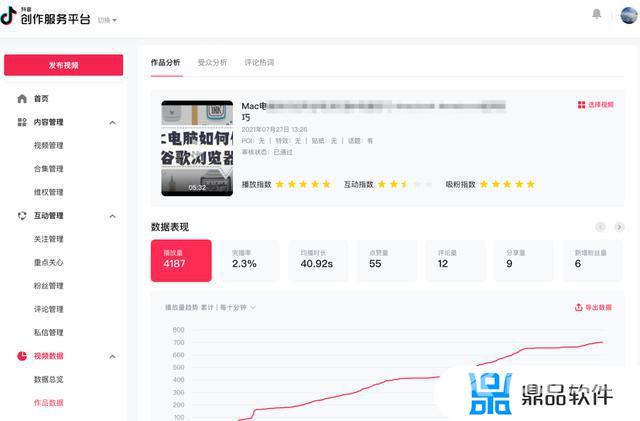The width and height of the screenshot is (640, 421).
Task: Open 粉丝管理 in the sidebar
Action: [x=49, y=285]
